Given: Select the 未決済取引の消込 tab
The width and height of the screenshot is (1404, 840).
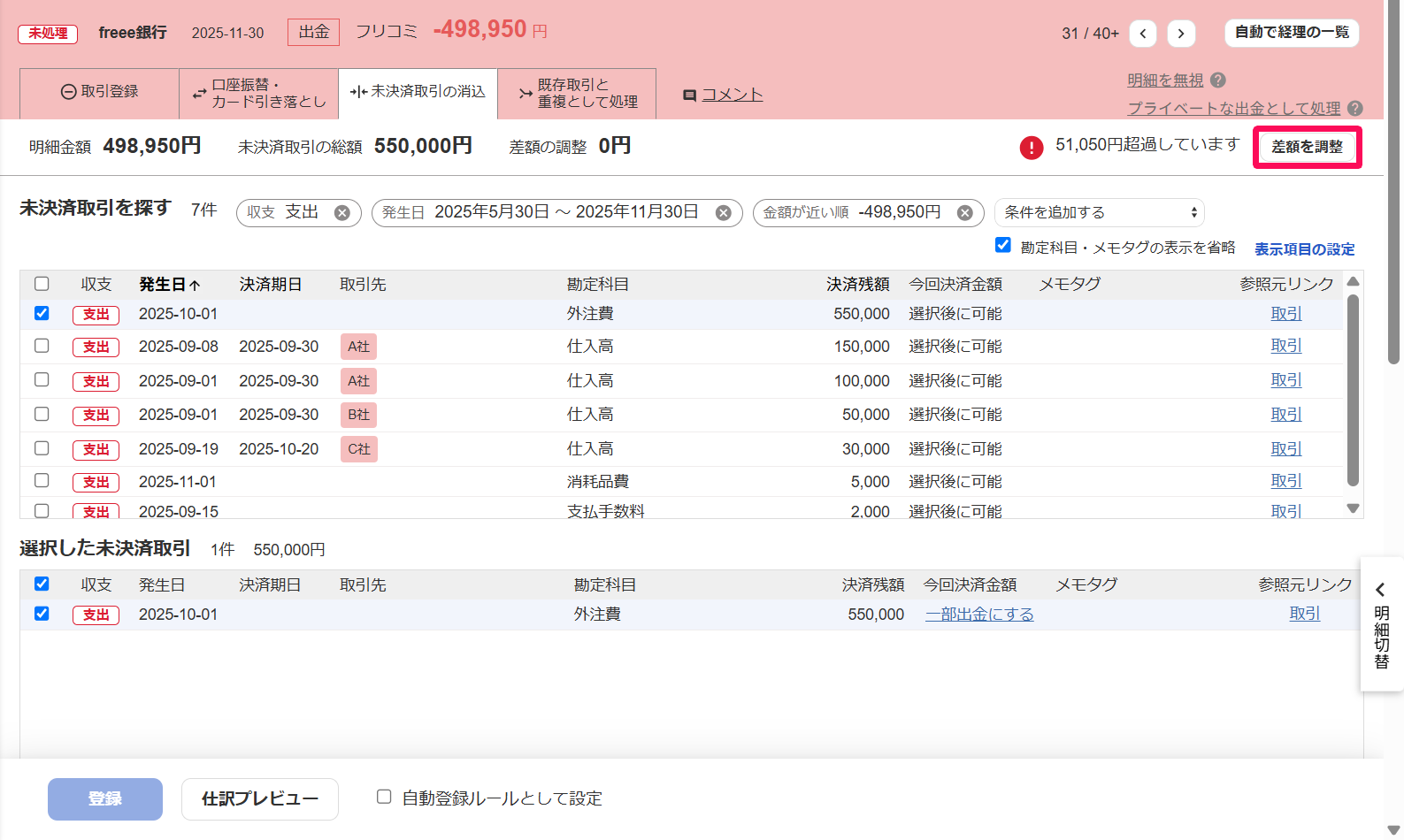Looking at the screenshot, I should pyautogui.click(x=418, y=92).
